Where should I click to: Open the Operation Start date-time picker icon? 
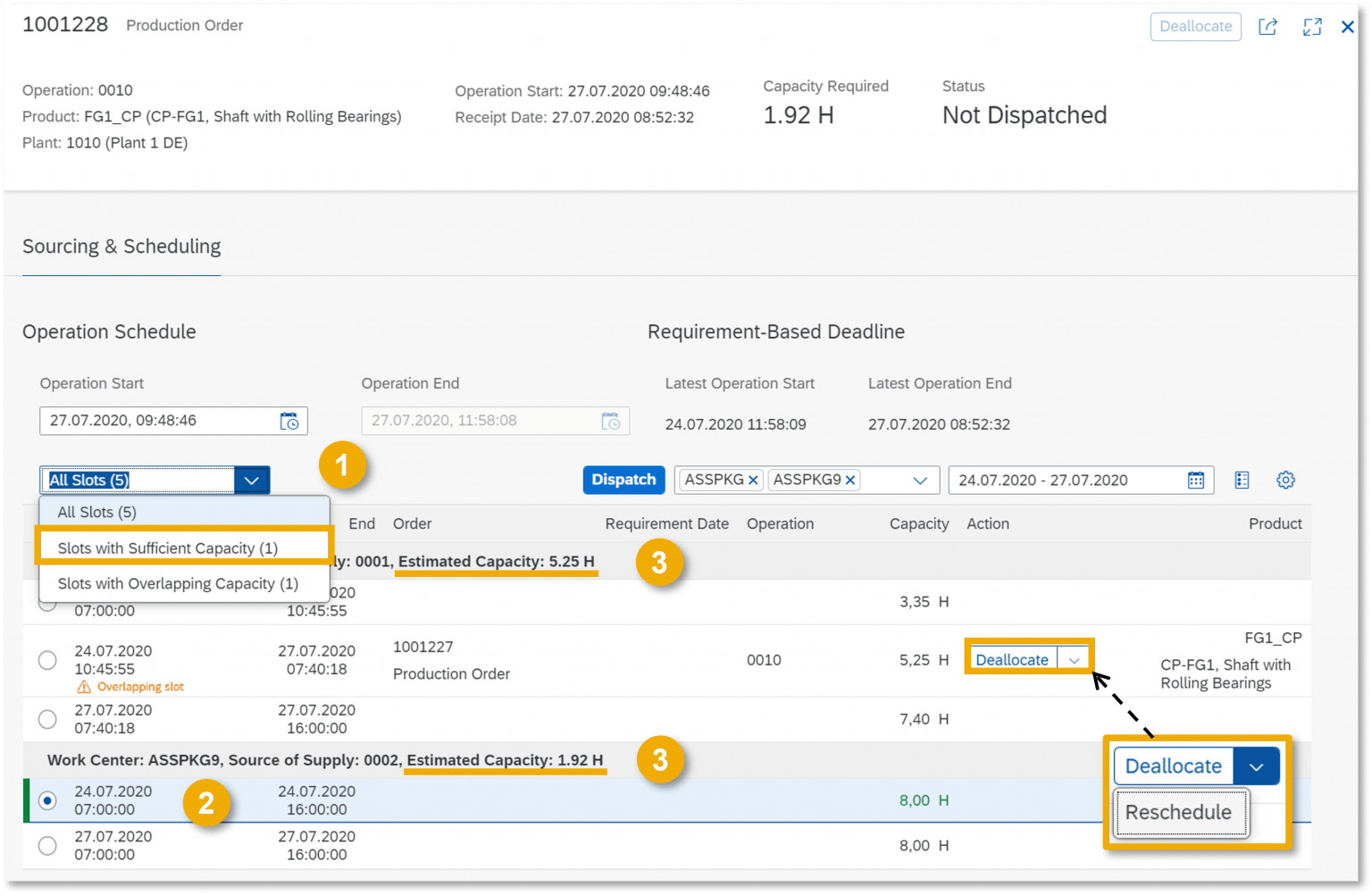[x=289, y=421]
